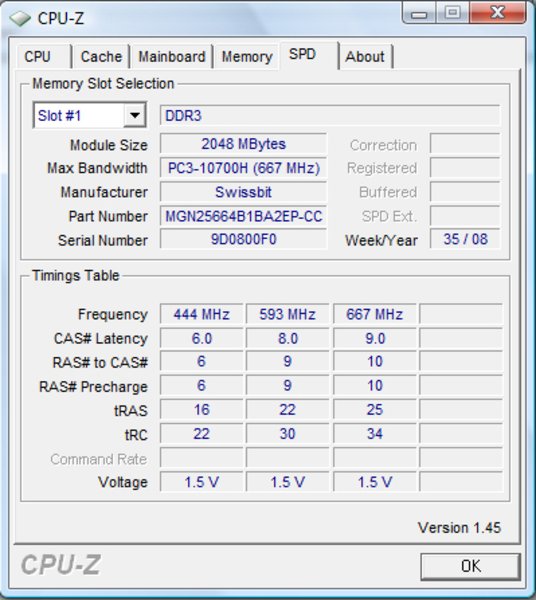Click the 1.5 V voltage under 444 MHz
The image size is (536, 600).
tap(201, 482)
